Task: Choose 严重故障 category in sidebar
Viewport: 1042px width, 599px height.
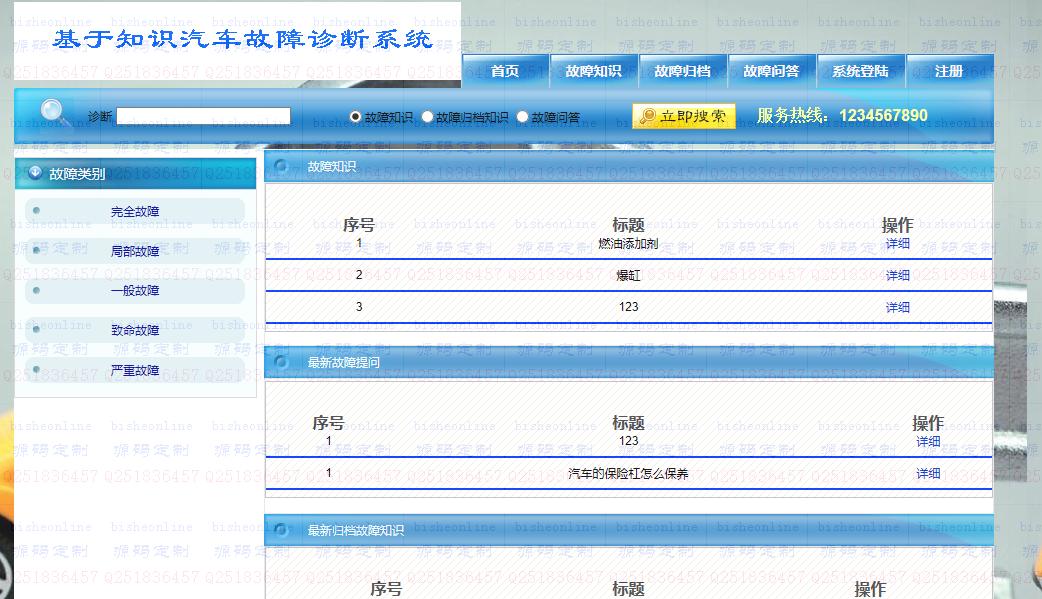Action: 135,370
